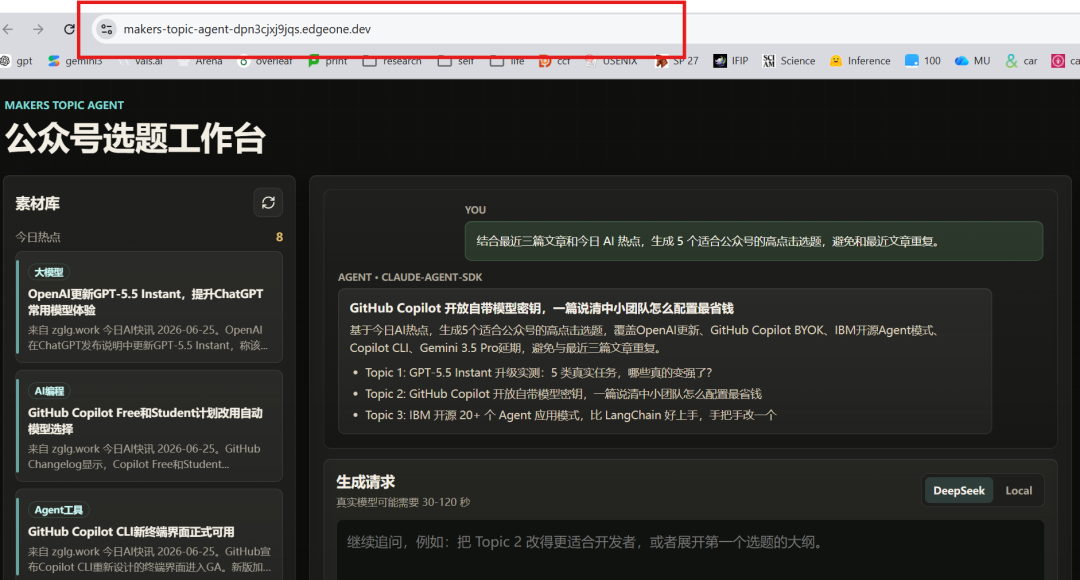Viewport: 1080px width, 580px height.
Task: Refresh the 素材库 material library
Action: point(268,203)
